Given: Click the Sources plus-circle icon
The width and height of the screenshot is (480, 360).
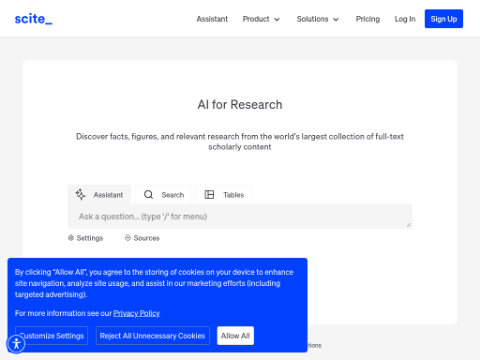Looking at the screenshot, I should [128, 238].
